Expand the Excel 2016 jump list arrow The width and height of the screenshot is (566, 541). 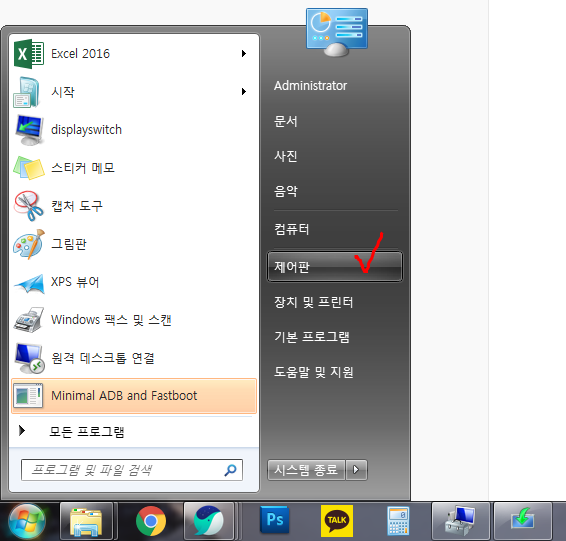click(x=244, y=54)
